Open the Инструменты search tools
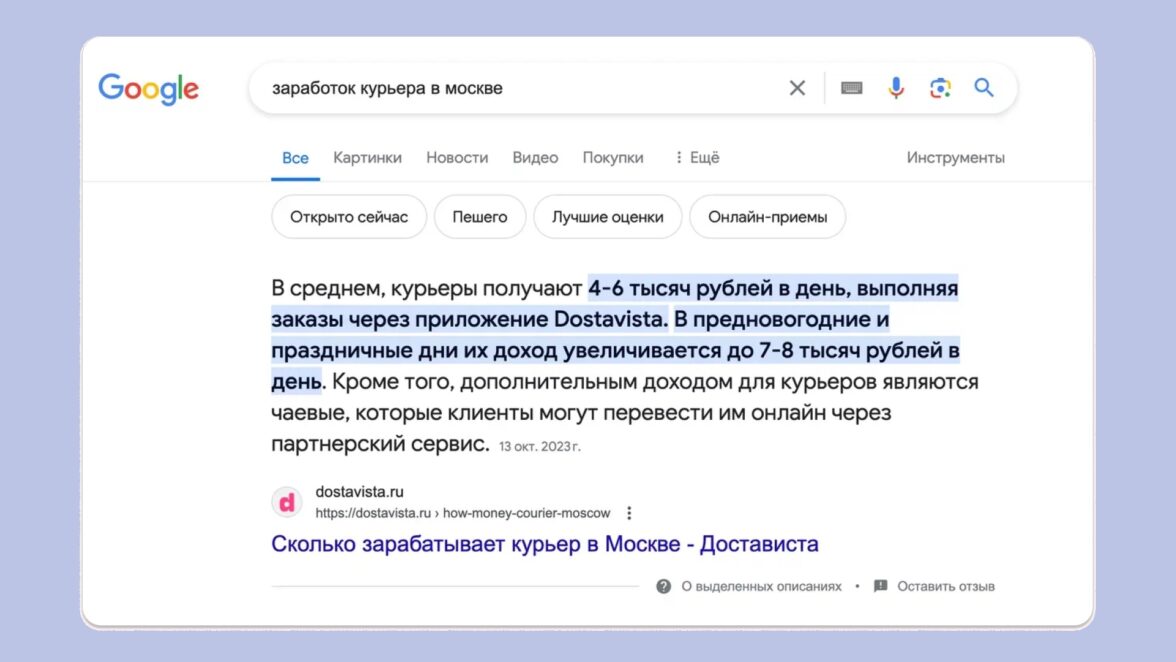Screen dimensions: 1176x662 [955, 157]
